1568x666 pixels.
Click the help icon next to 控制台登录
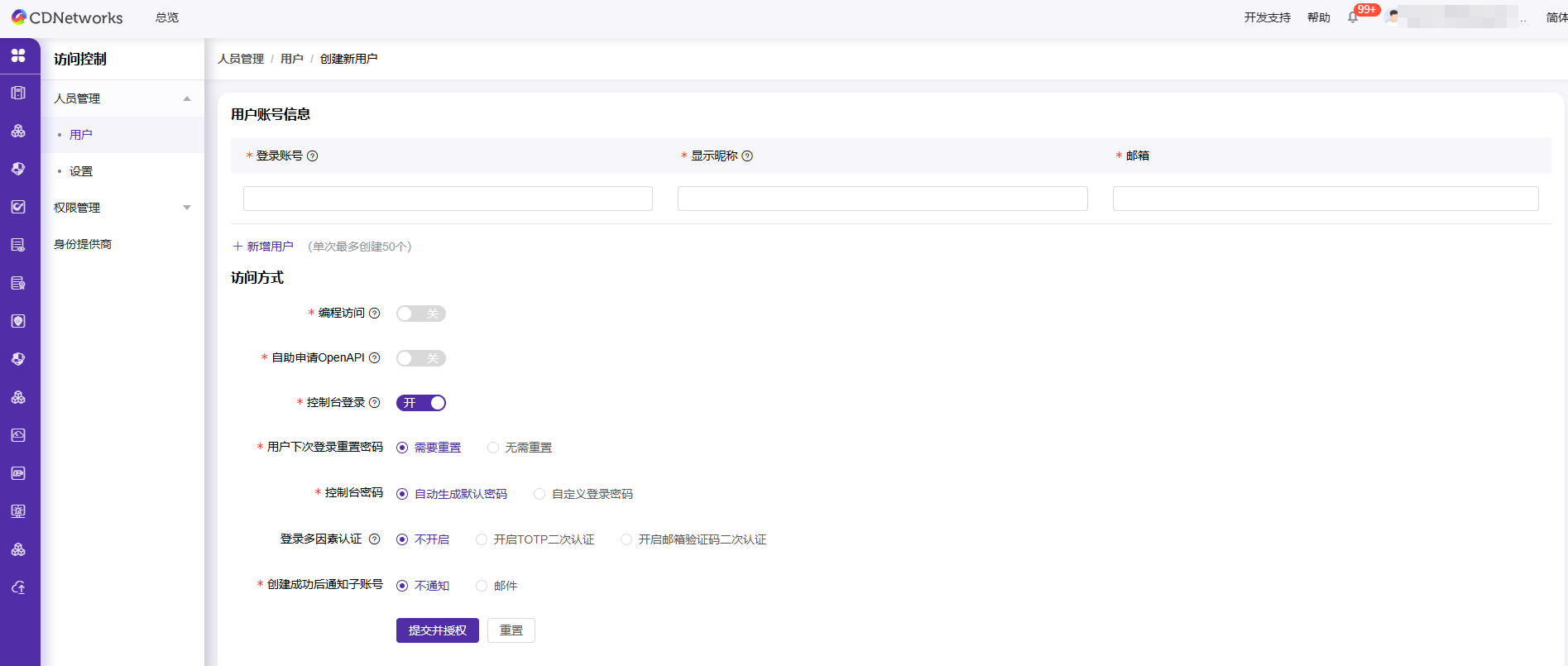(x=374, y=402)
